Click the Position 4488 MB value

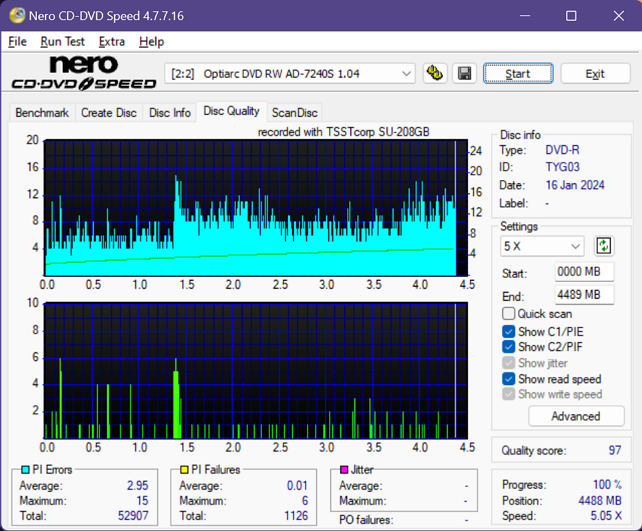click(x=600, y=500)
